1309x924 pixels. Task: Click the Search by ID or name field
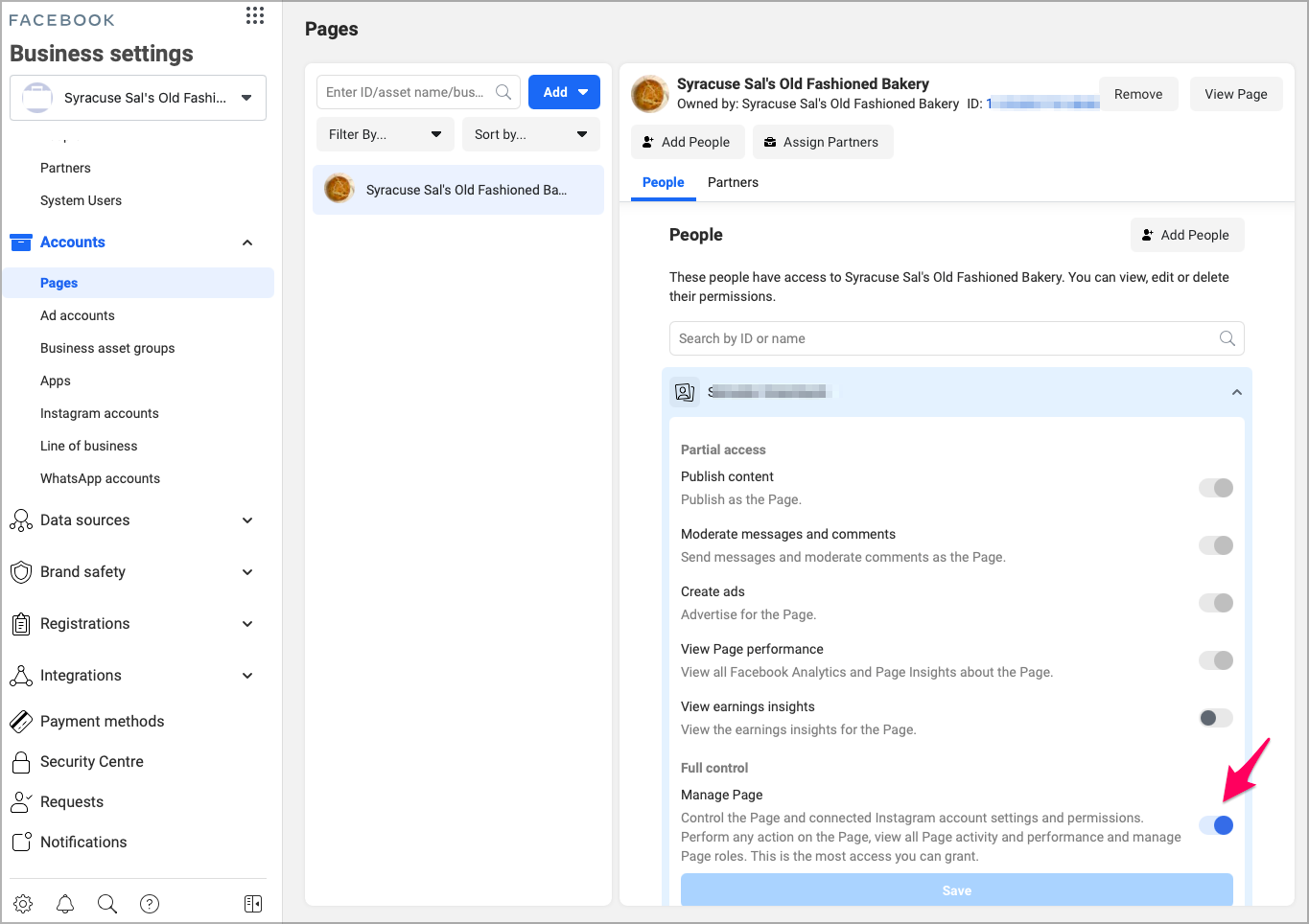click(x=957, y=338)
